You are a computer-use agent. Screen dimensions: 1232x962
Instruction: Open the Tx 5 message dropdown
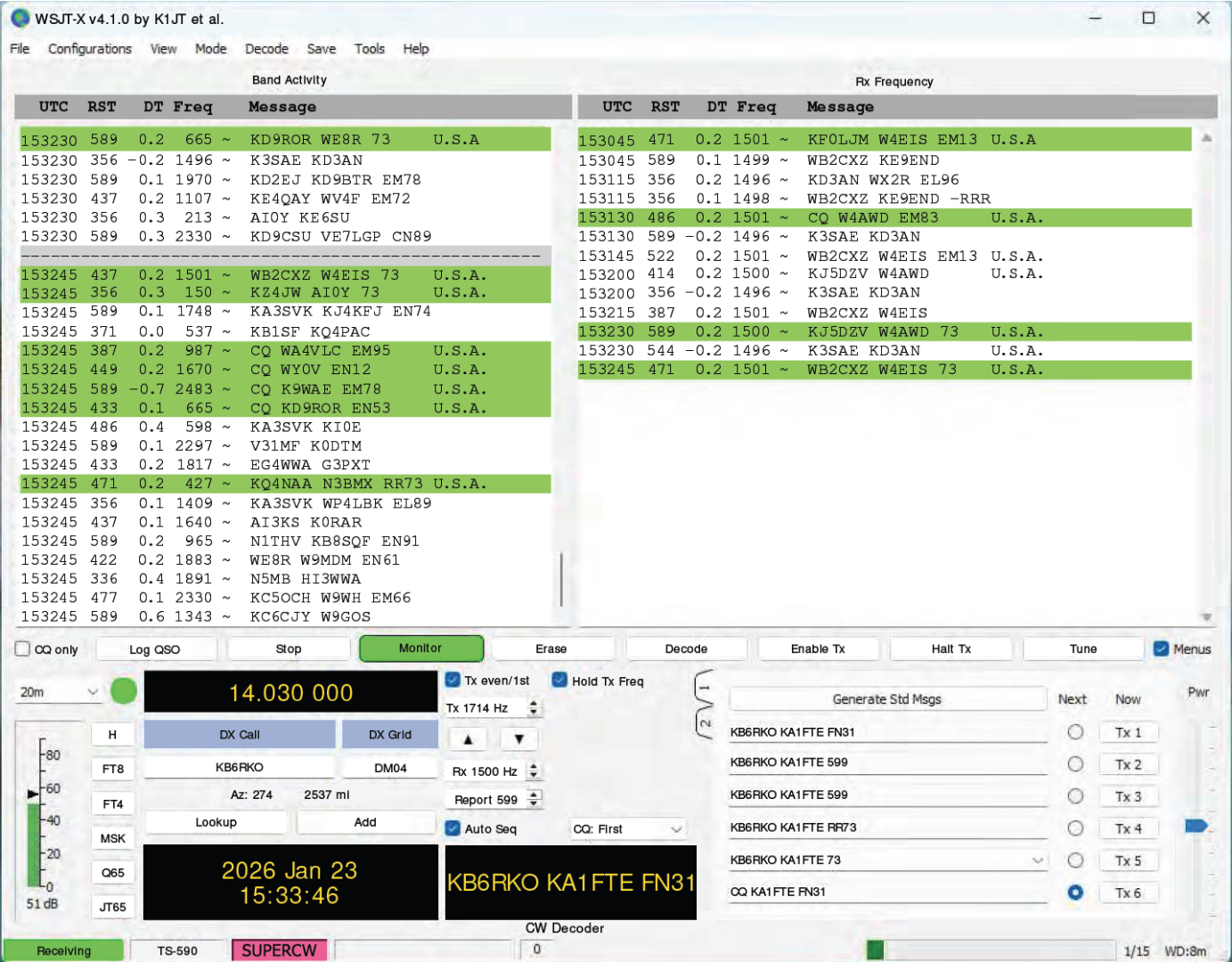[x=1037, y=860]
